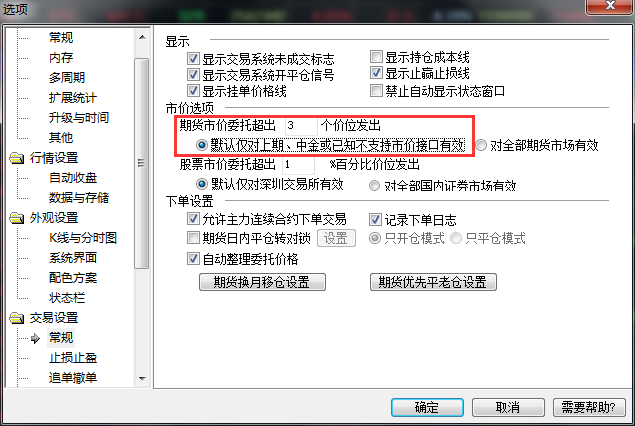Select K线与分时图 in the tree
Image resolution: width=635 pixels, height=426 pixels.
83,238
